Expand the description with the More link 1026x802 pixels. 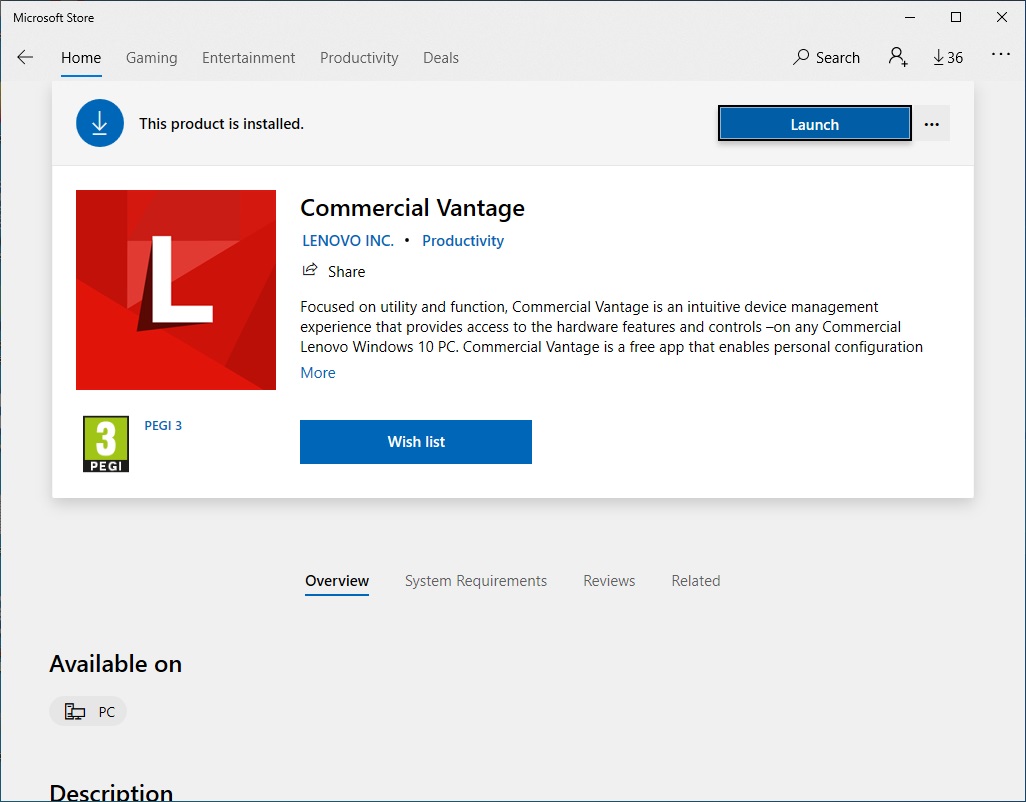pyautogui.click(x=317, y=372)
